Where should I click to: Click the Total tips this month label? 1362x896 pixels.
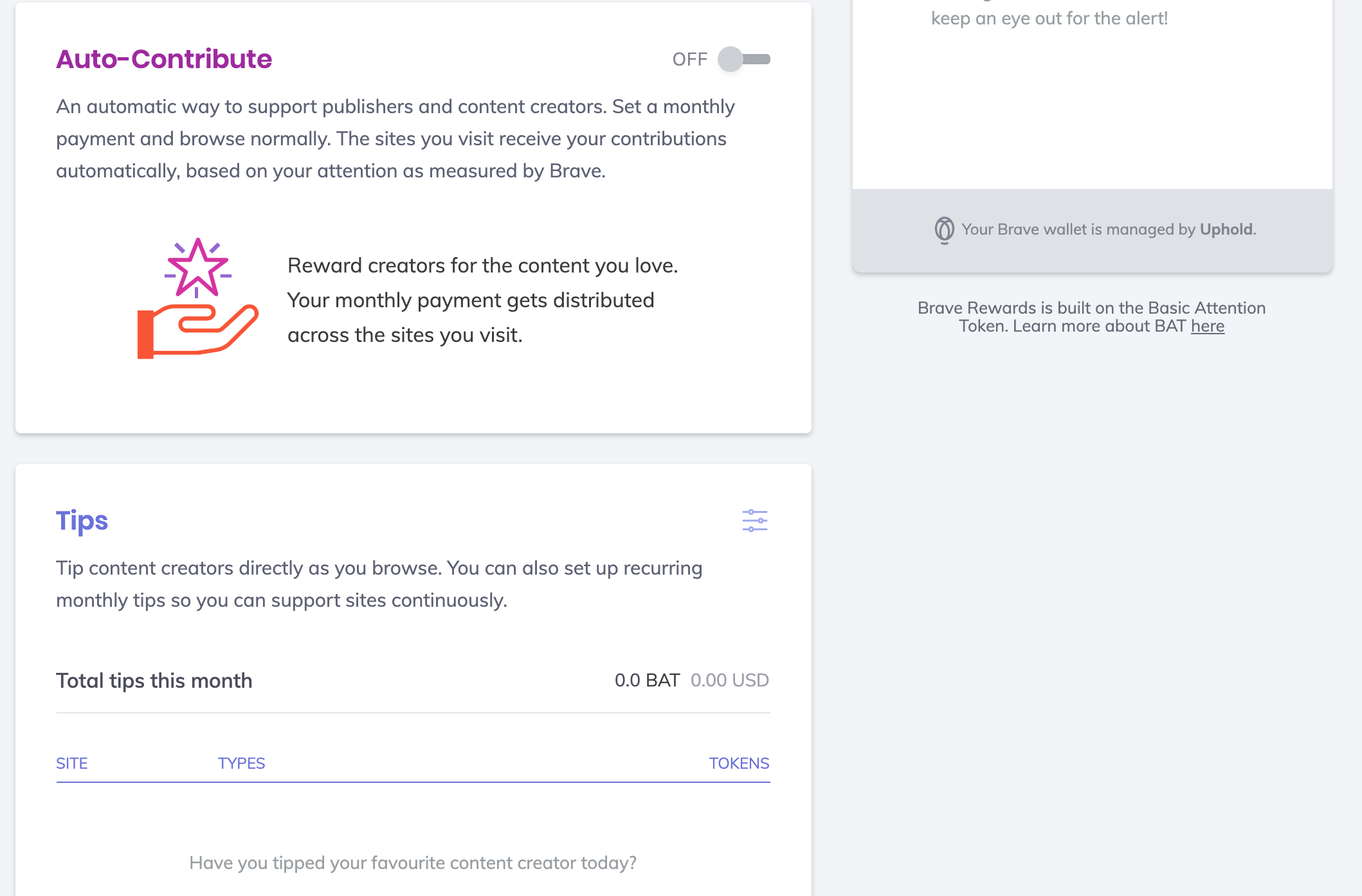pyautogui.click(x=154, y=680)
